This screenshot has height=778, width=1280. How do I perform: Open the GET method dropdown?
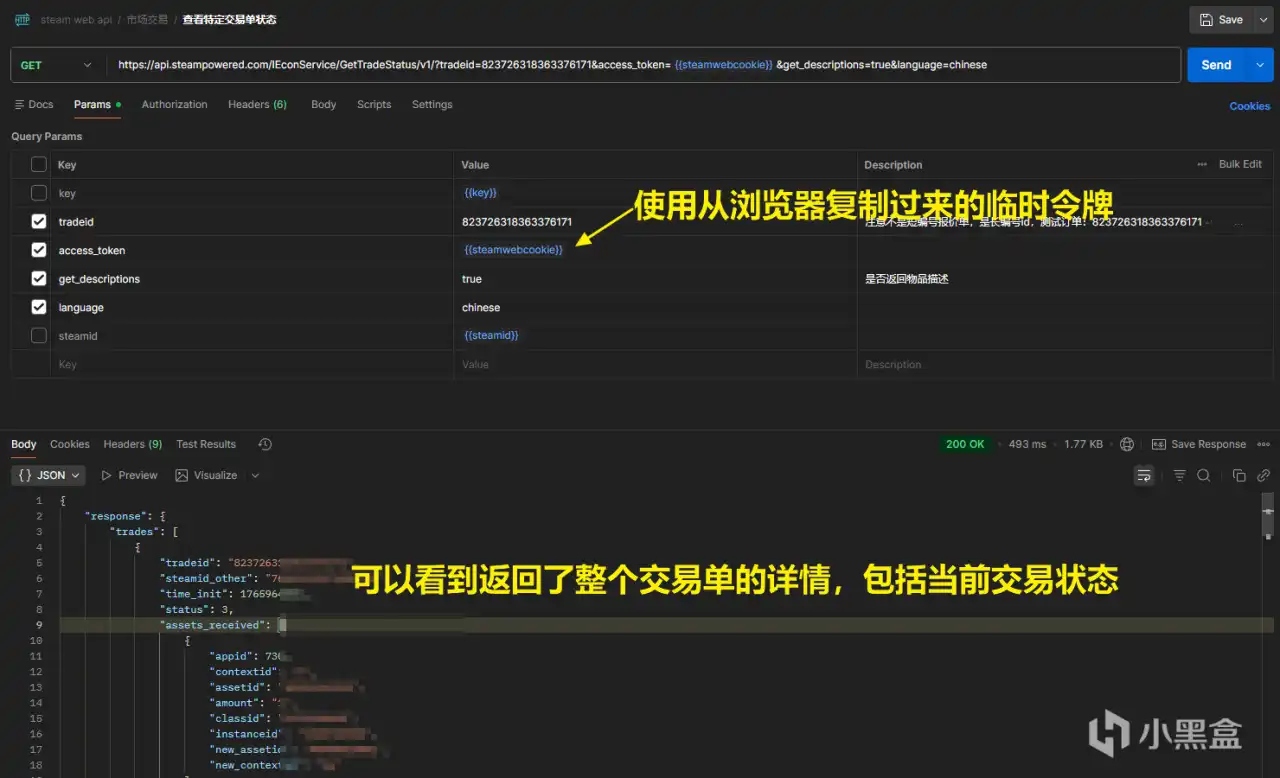coord(57,64)
